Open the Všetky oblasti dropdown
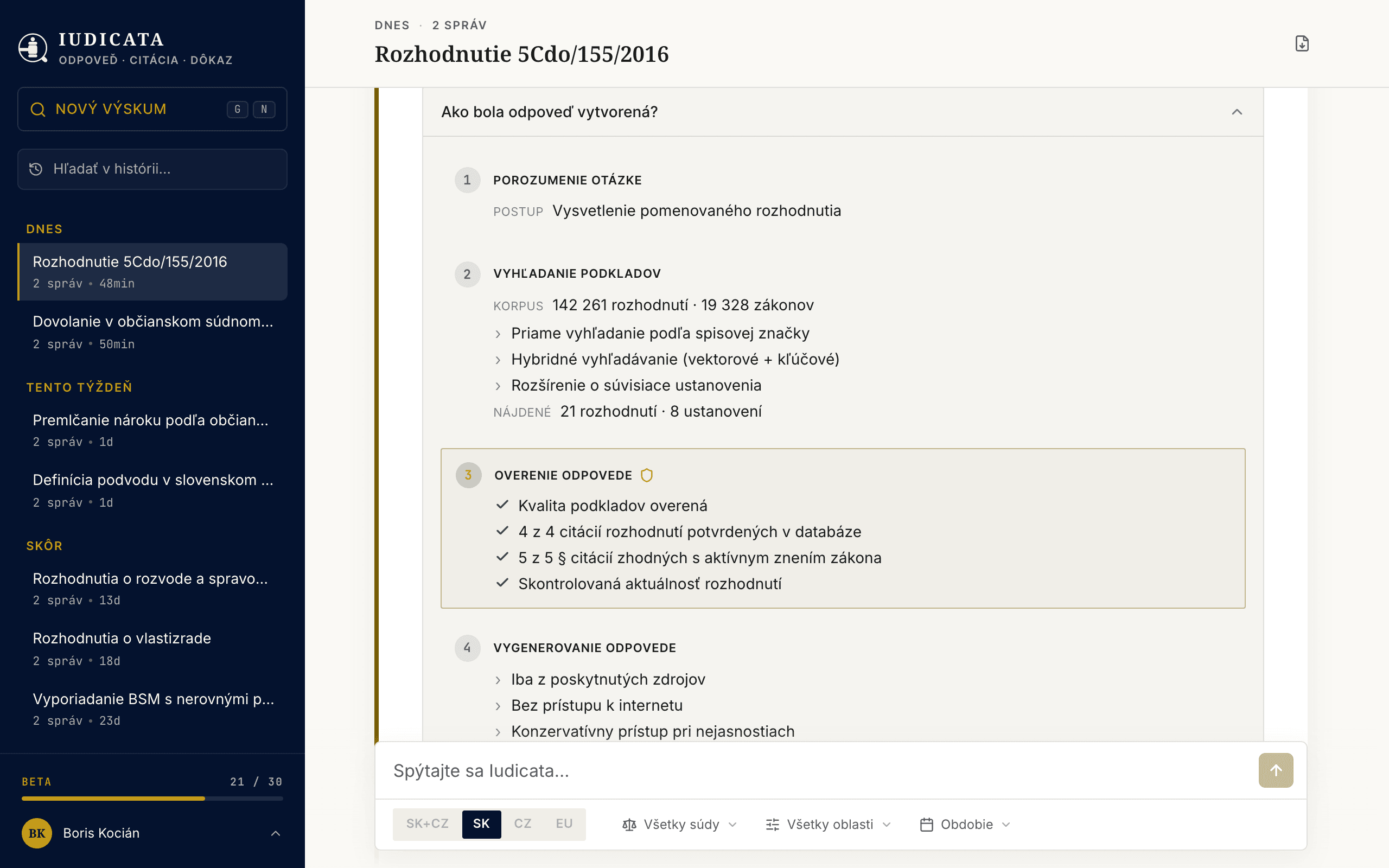The image size is (1389, 868). click(827, 825)
